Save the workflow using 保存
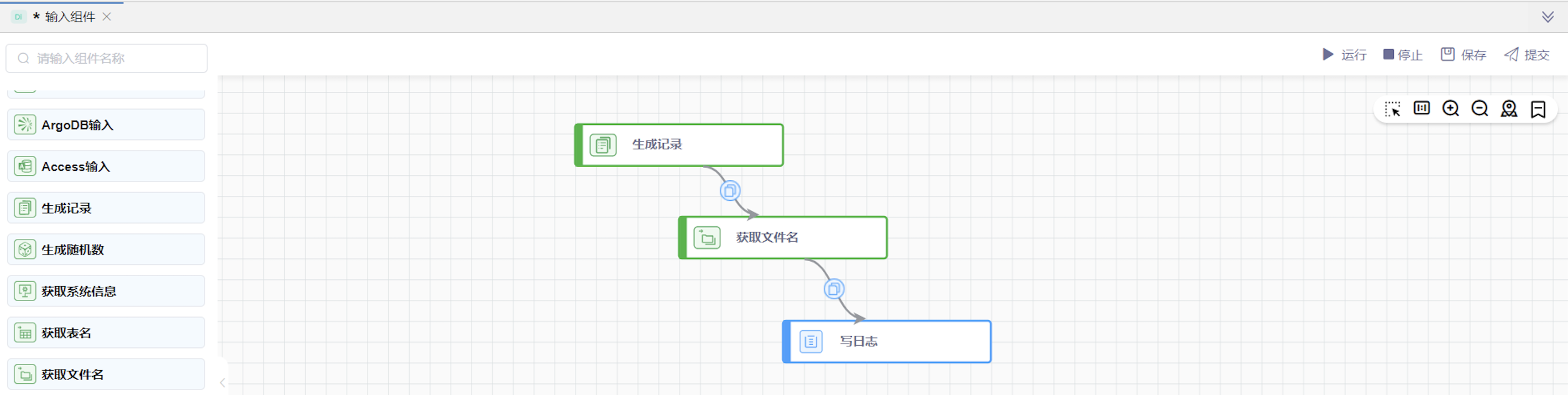The height and width of the screenshot is (395, 1568). pos(1464,55)
